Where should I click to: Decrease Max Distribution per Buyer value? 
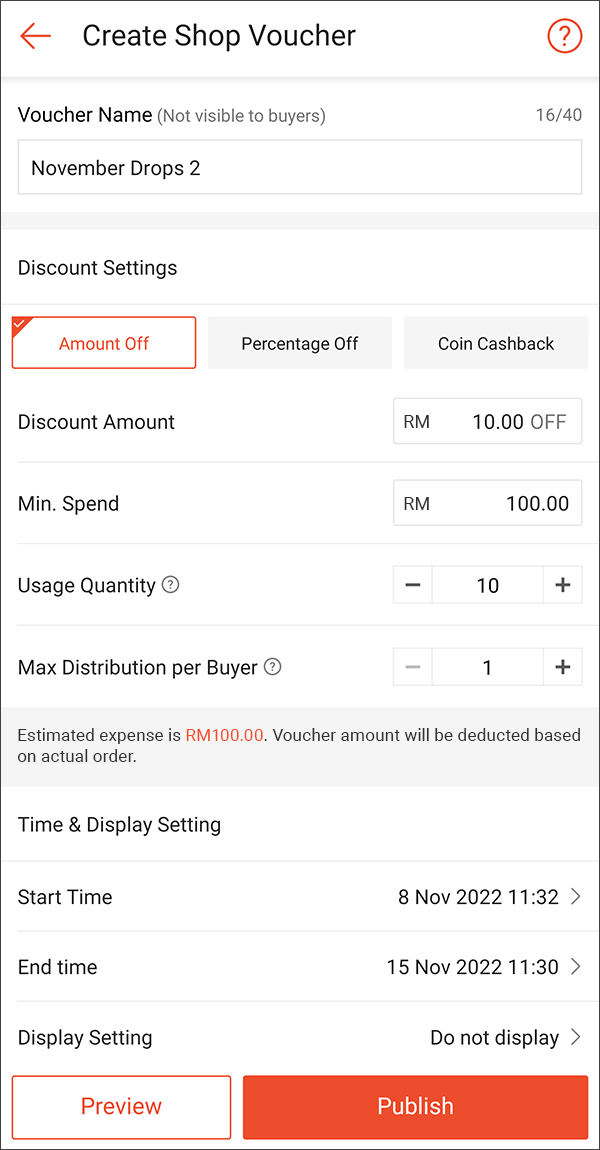(412, 667)
